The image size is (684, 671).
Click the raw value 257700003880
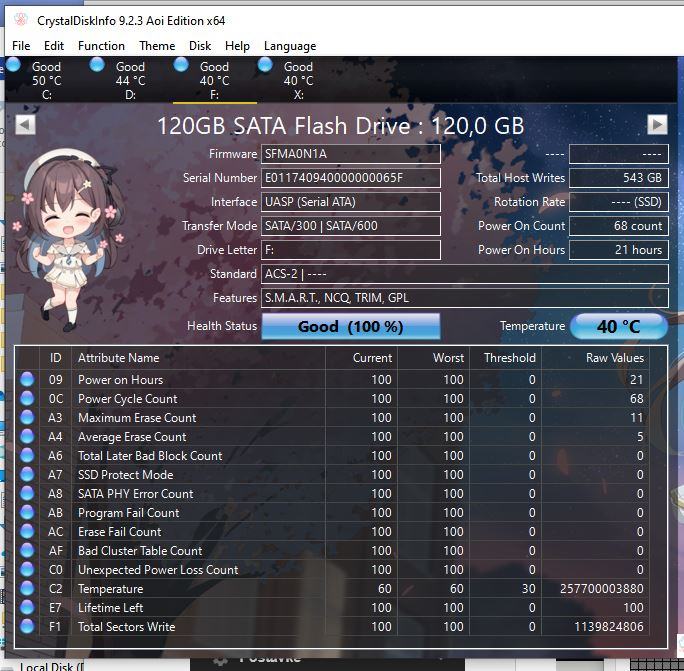click(x=602, y=589)
